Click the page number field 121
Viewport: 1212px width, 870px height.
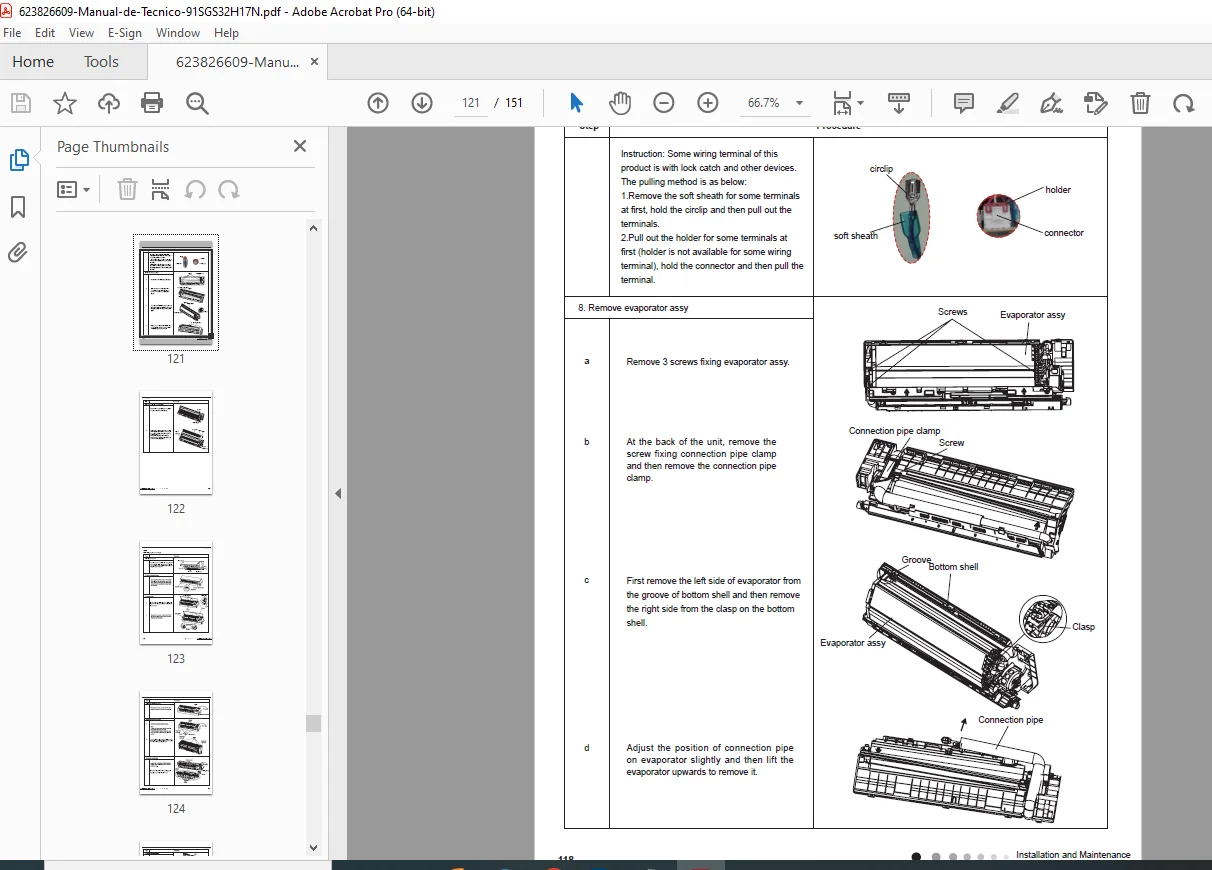471,103
